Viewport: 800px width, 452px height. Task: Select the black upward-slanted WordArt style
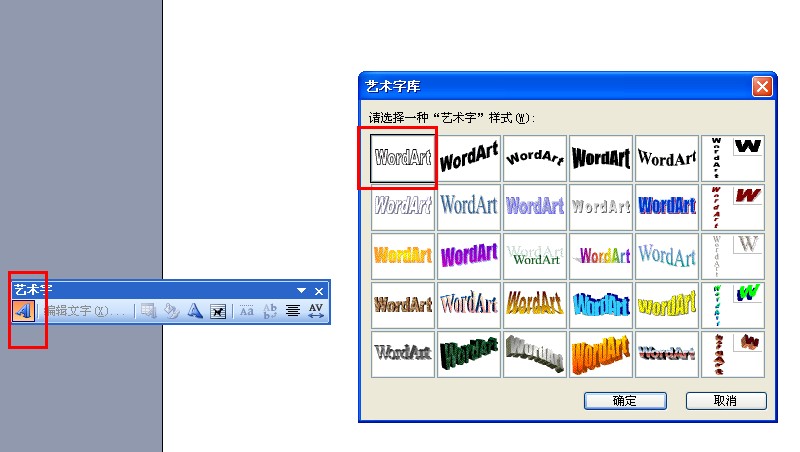(x=469, y=159)
